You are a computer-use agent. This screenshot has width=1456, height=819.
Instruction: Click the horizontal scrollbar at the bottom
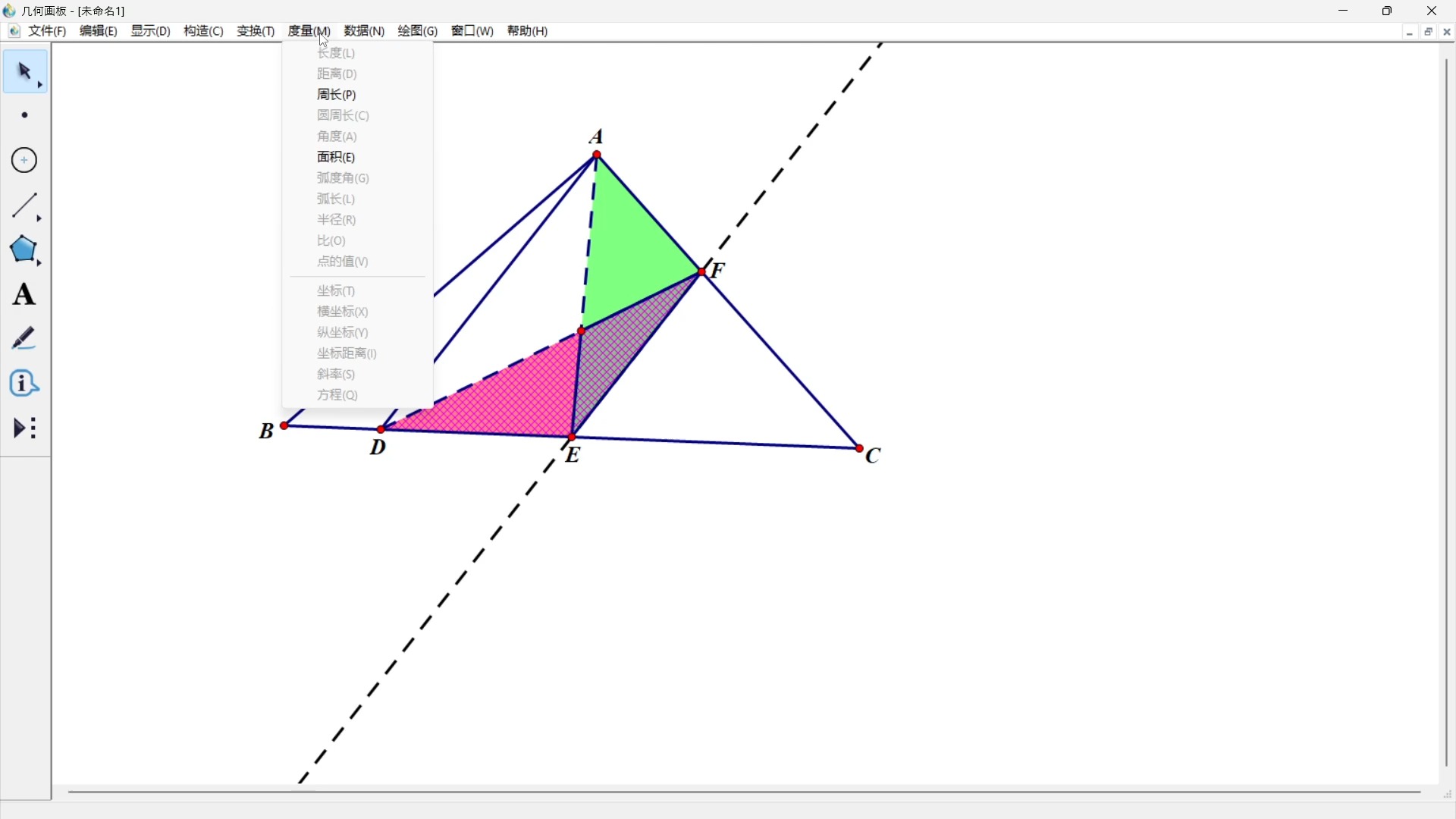pyautogui.click(x=745, y=792)
